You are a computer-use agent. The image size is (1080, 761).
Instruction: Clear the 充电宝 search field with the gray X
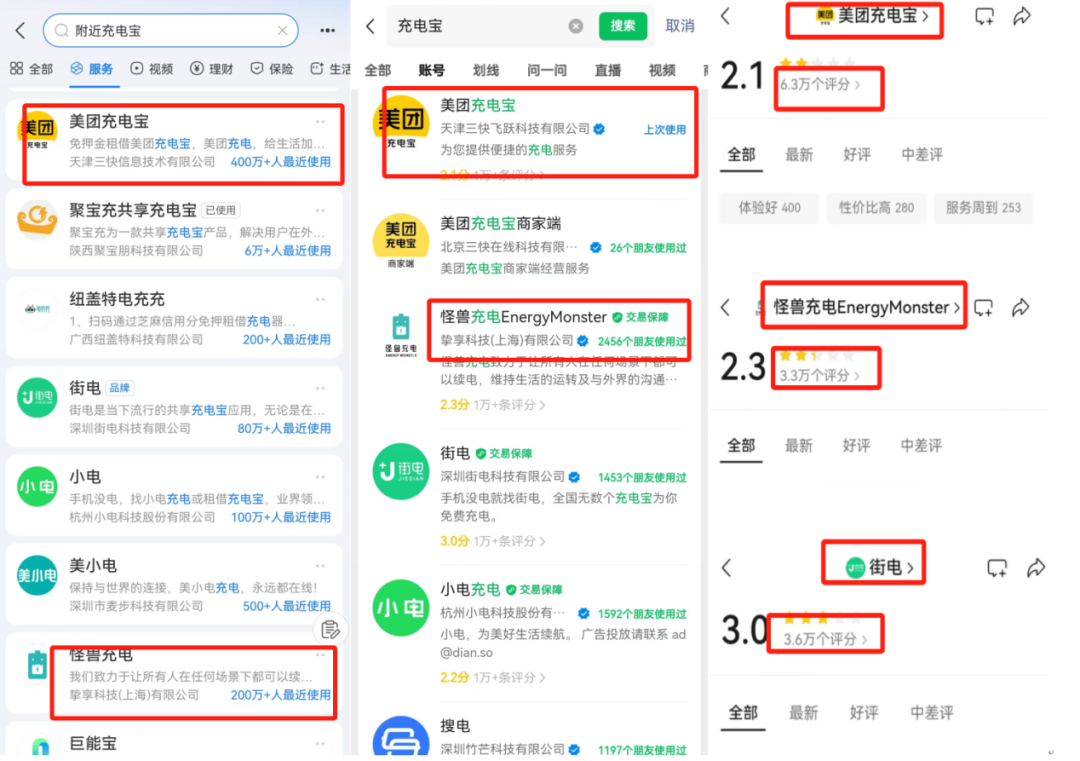[576, 26]
